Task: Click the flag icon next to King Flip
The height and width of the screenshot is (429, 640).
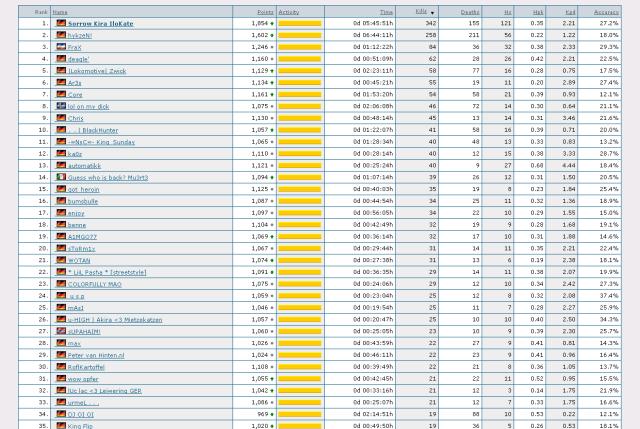Action: pos(61,426)
